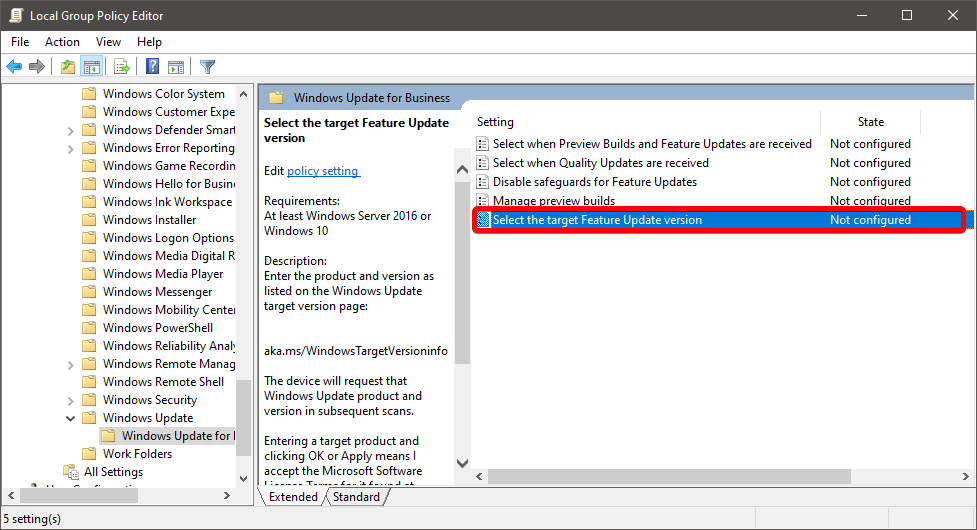
Task: Switch to the Standard tab
Action: click(356, 497)
